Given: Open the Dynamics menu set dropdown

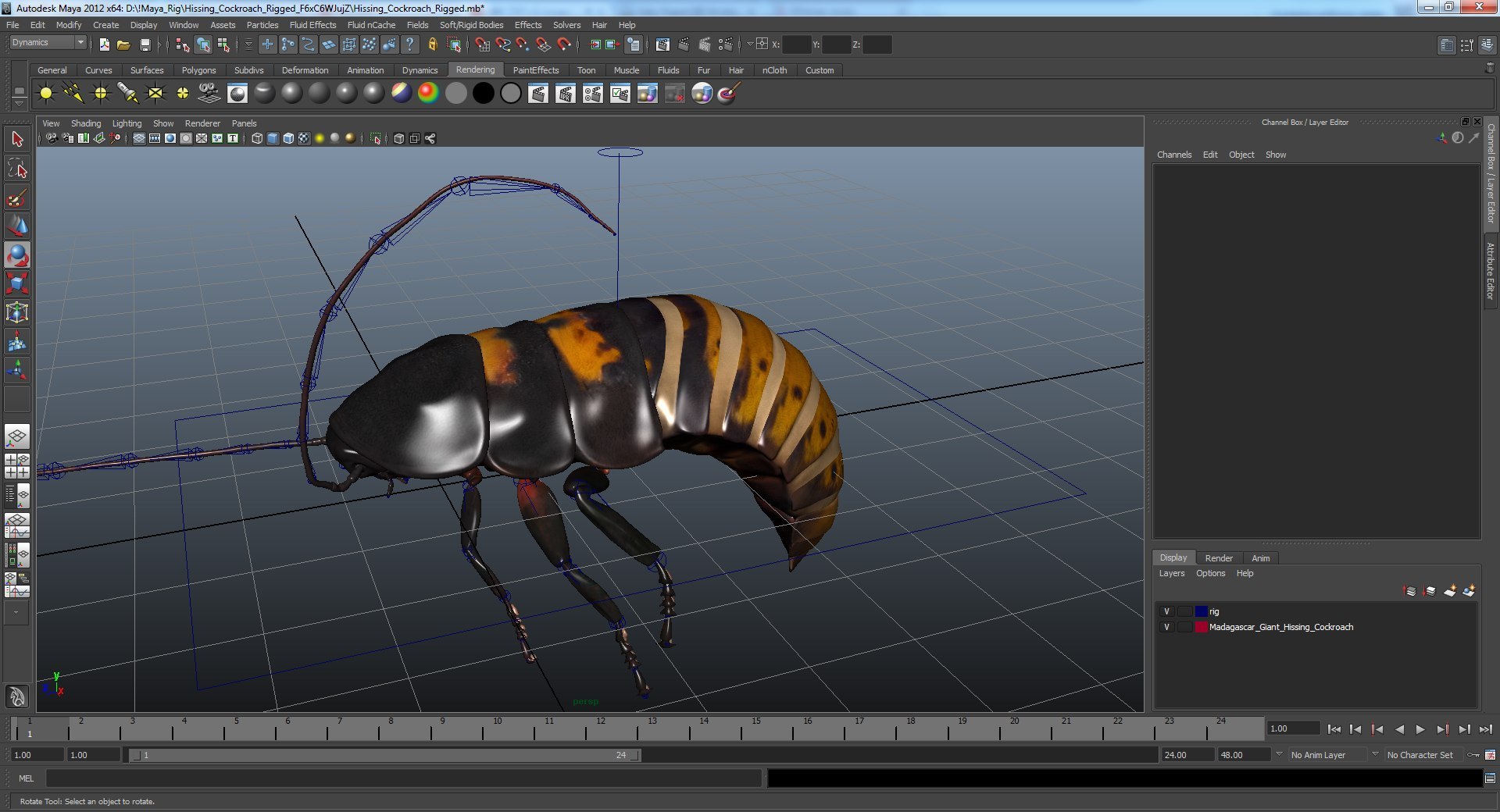Looking at the screenshot, I should [48, 43].
